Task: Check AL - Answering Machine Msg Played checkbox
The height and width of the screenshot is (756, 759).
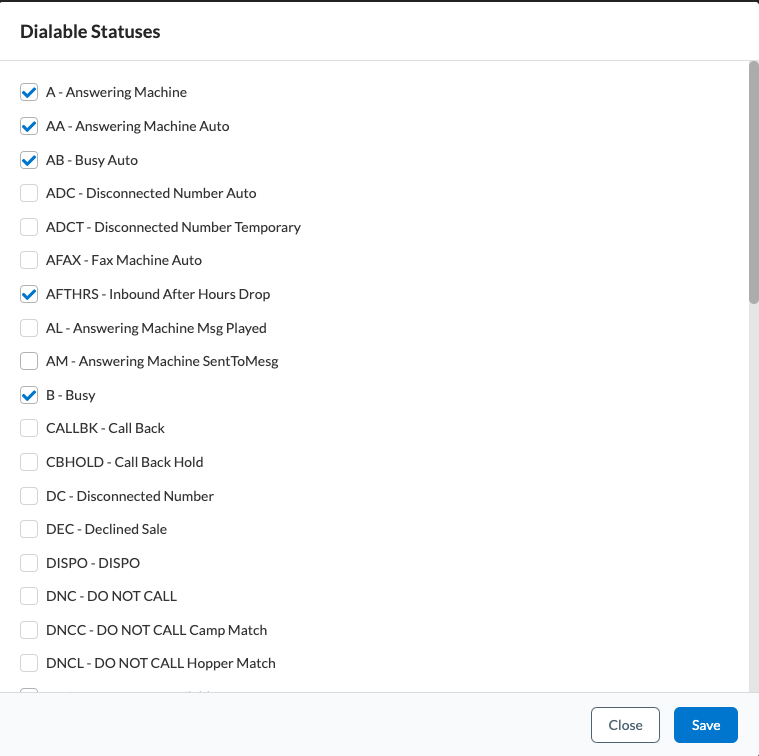Action: [29, 328]
